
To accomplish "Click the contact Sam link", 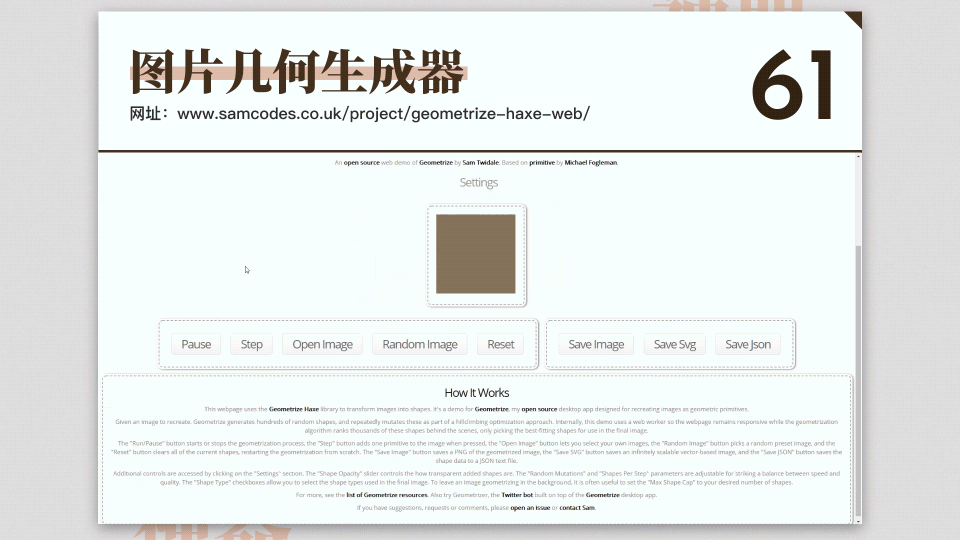I will 577,508.
